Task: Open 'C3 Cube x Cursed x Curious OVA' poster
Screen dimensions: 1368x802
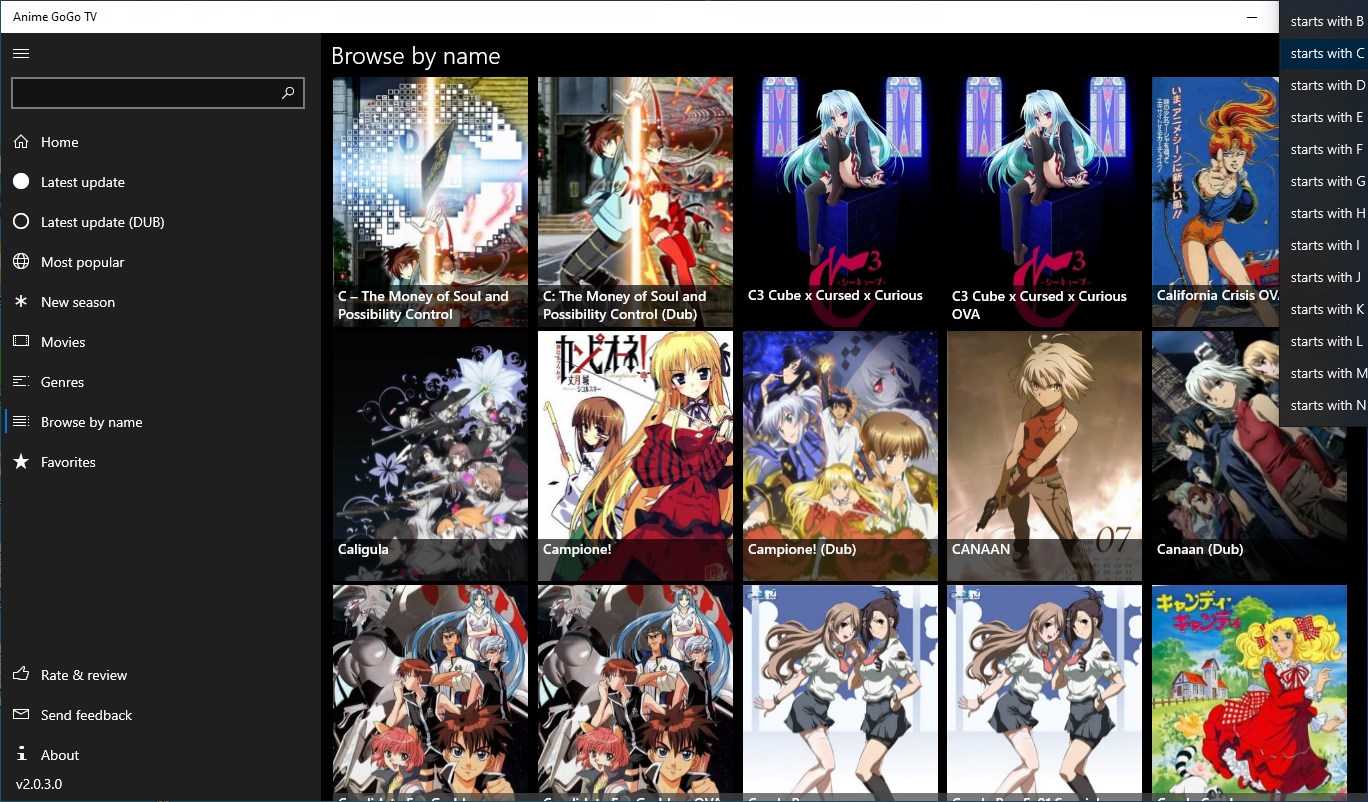Action: click(x=1044, y=202)
